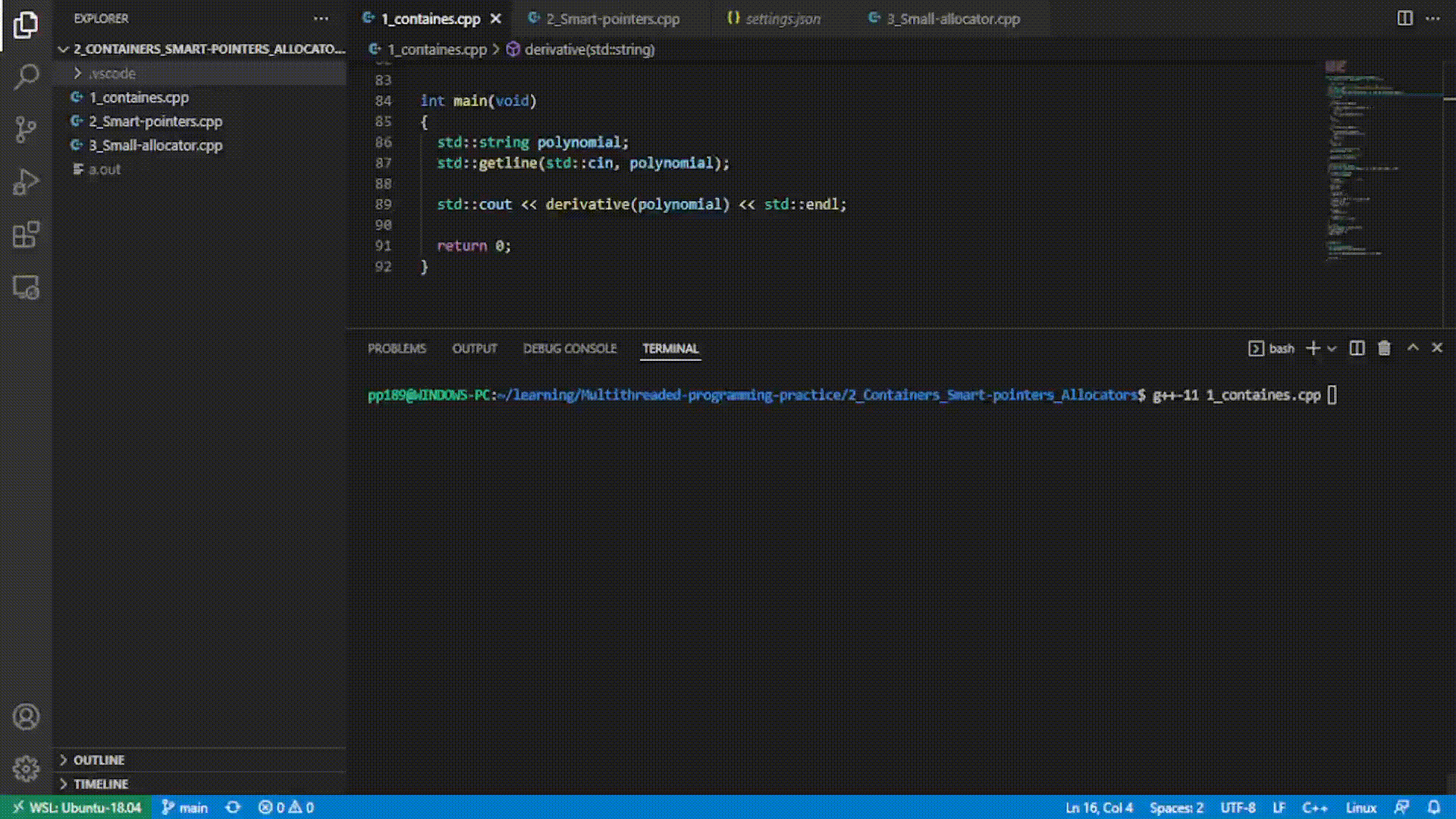Switch to the PROBLEMS panel tab
This screenshot has height=819, width=1456.
[397, 349]
